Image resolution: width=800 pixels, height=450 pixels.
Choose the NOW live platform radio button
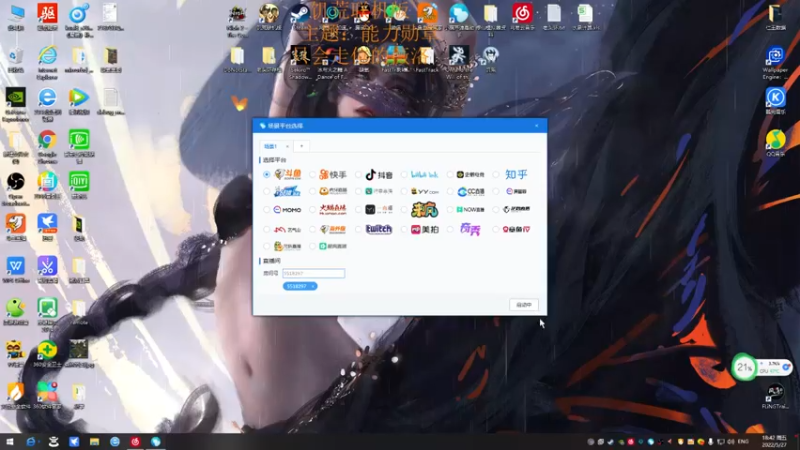pos(450,210)
